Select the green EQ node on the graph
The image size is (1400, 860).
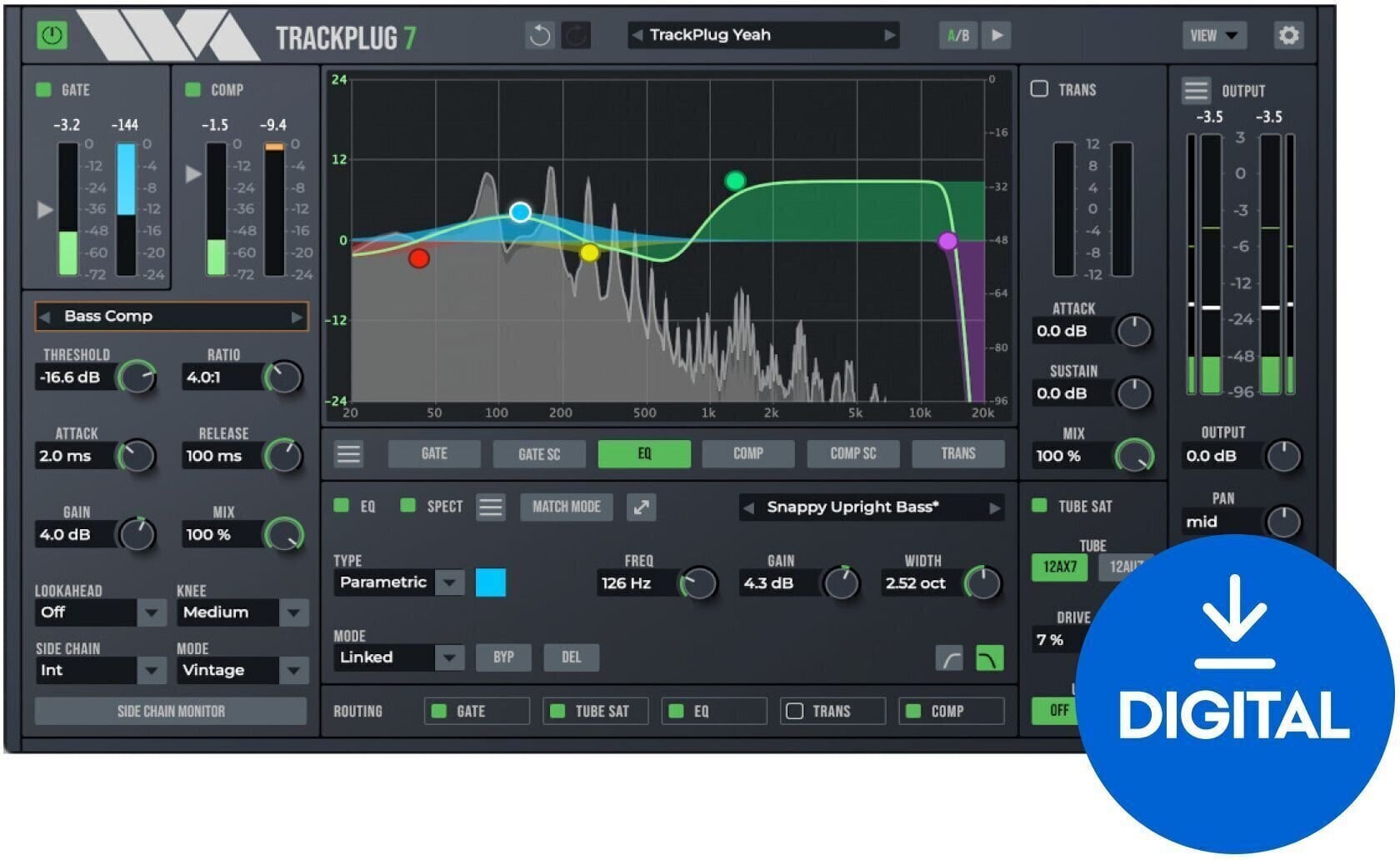click(x=734, y=180)
